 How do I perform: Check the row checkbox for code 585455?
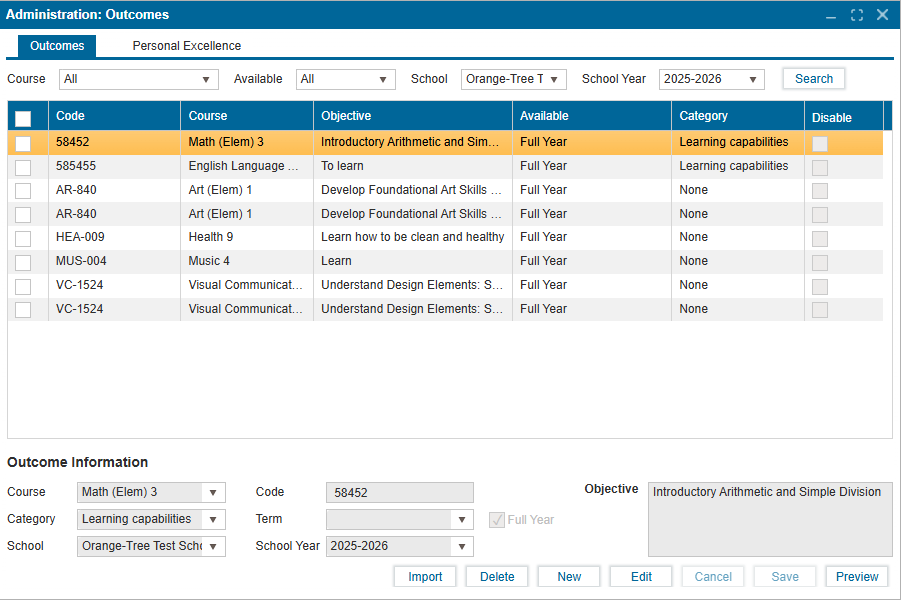23,167
